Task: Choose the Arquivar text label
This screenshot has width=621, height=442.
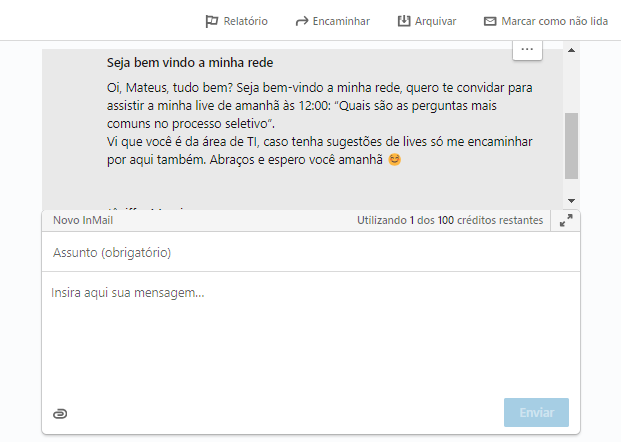Action: pos(435,21)
